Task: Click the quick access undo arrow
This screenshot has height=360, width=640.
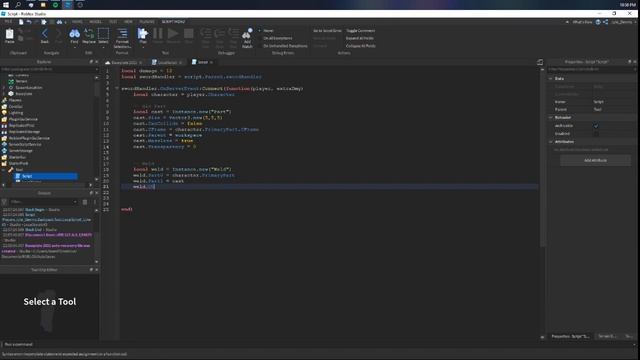Action: pos(29,22)
